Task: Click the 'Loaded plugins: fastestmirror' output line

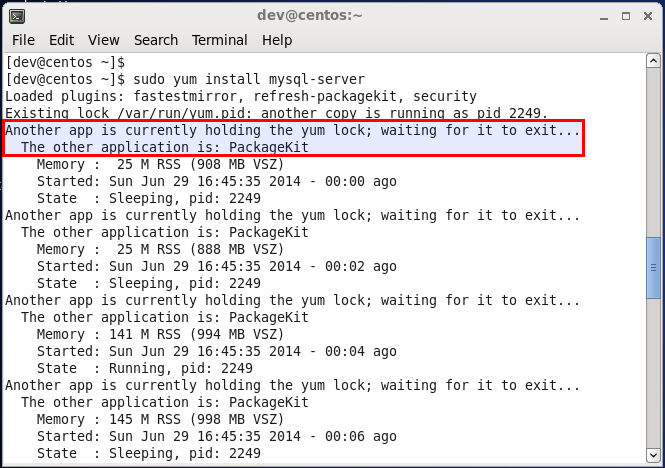Action: coord(241,96)
